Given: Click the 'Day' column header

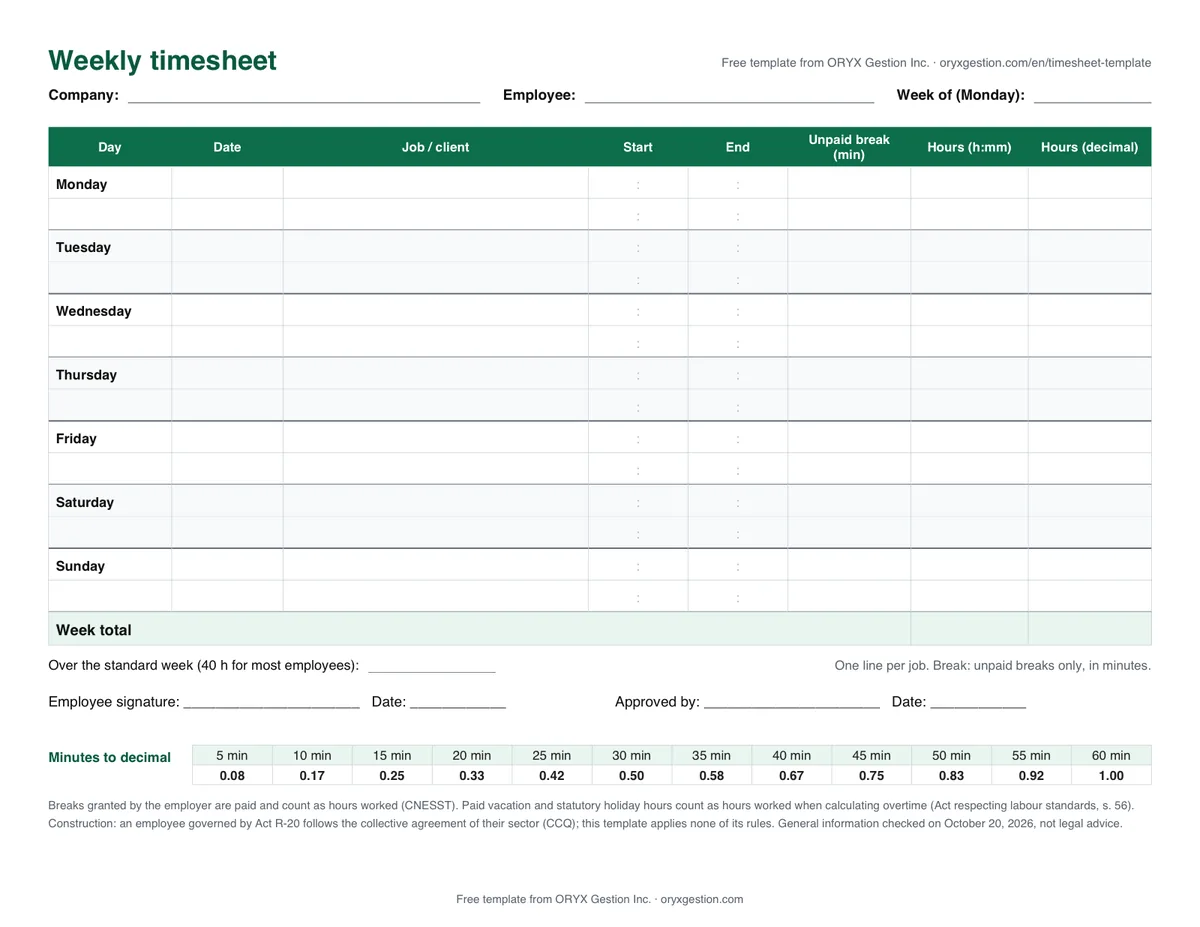Looking at the screenshot, I should [110, 147].
